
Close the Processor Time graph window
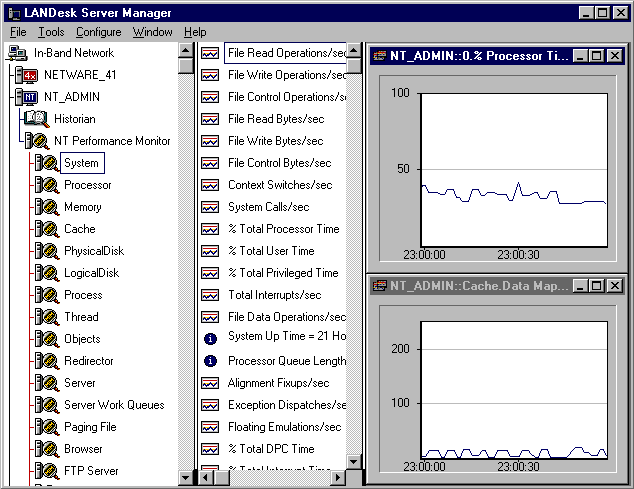tap(615, 55)
